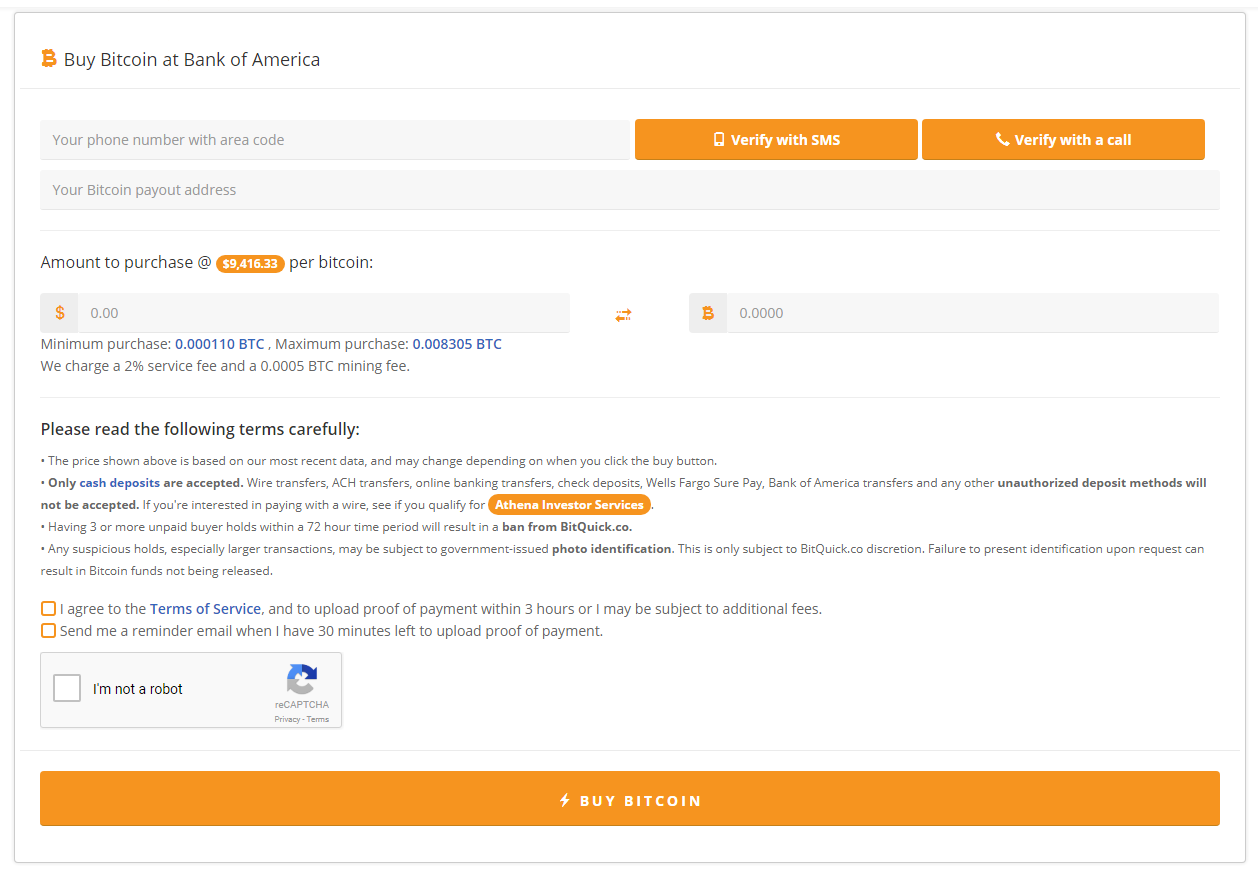The width and height of the screenshot is (1258, 887).
Task: Click Verify with SMS button
Action: (x=776, y=140)
